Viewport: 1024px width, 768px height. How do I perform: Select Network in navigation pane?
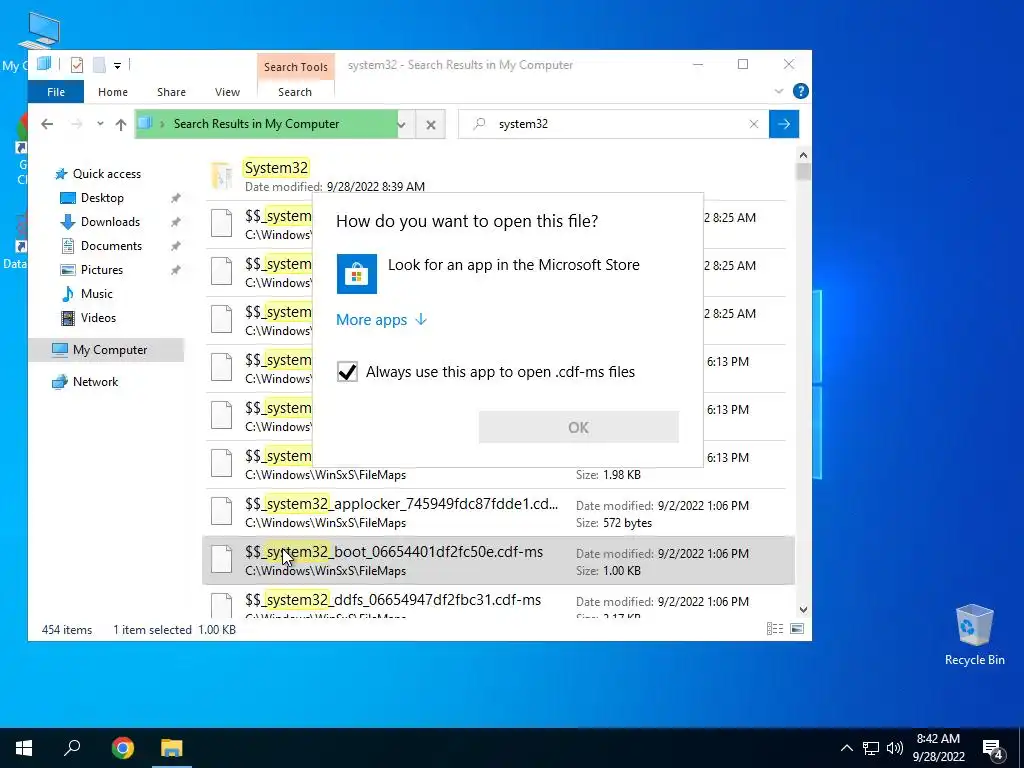click(x=95, y=382)
